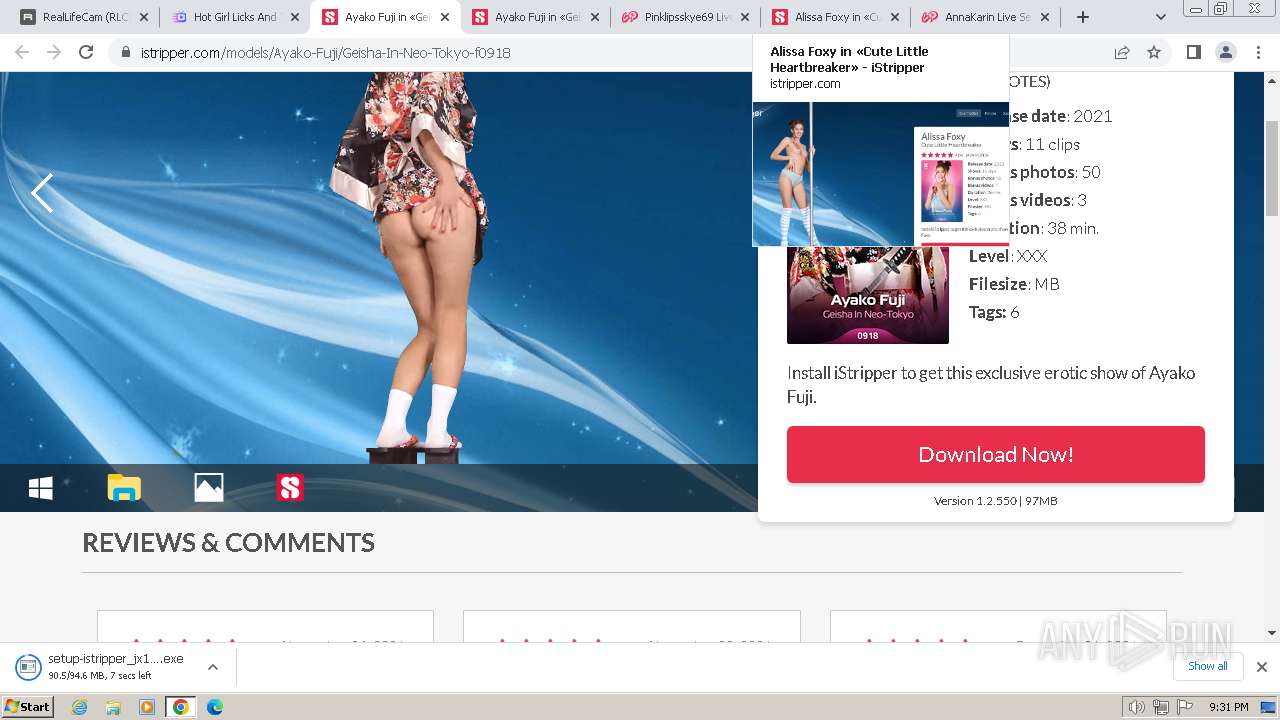Open the tab search dropdown
The width and height of the screenshot is (1280, 720).
[x=1160, y=17]
